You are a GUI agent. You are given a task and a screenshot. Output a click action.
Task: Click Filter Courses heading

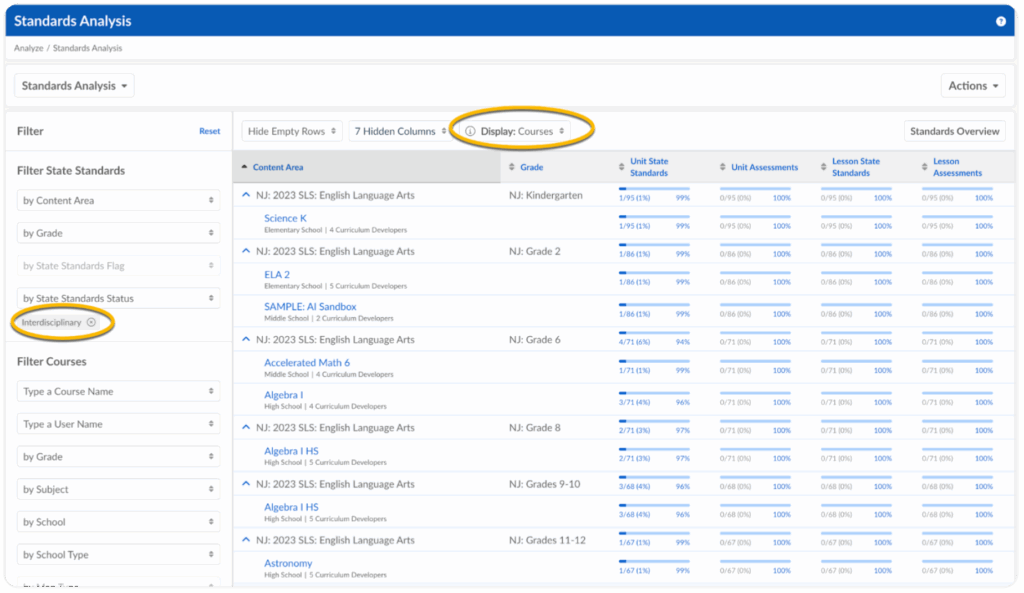52,362
